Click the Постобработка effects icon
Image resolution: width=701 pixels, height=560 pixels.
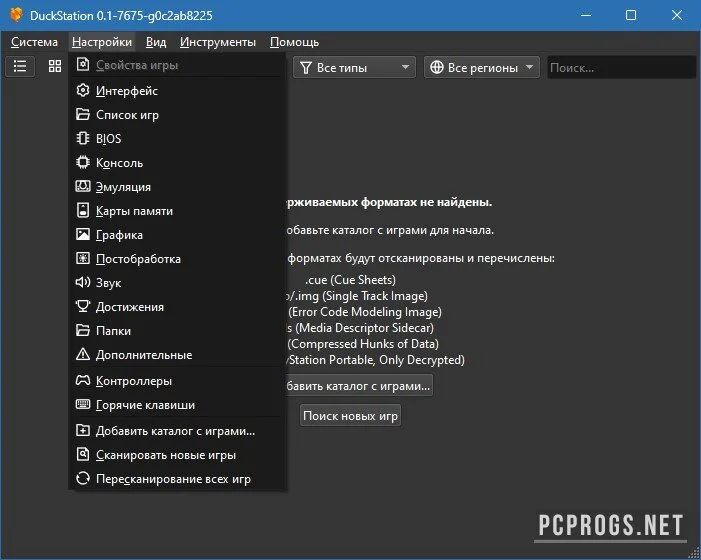pos(83,258)
